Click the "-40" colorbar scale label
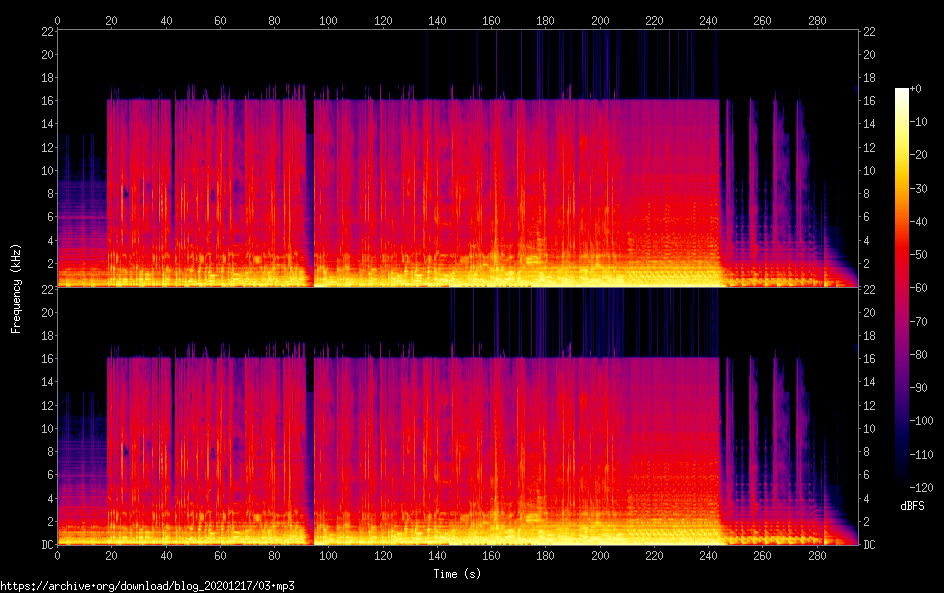This screenshot has height=593, width=944. click(x=919, y=222)
